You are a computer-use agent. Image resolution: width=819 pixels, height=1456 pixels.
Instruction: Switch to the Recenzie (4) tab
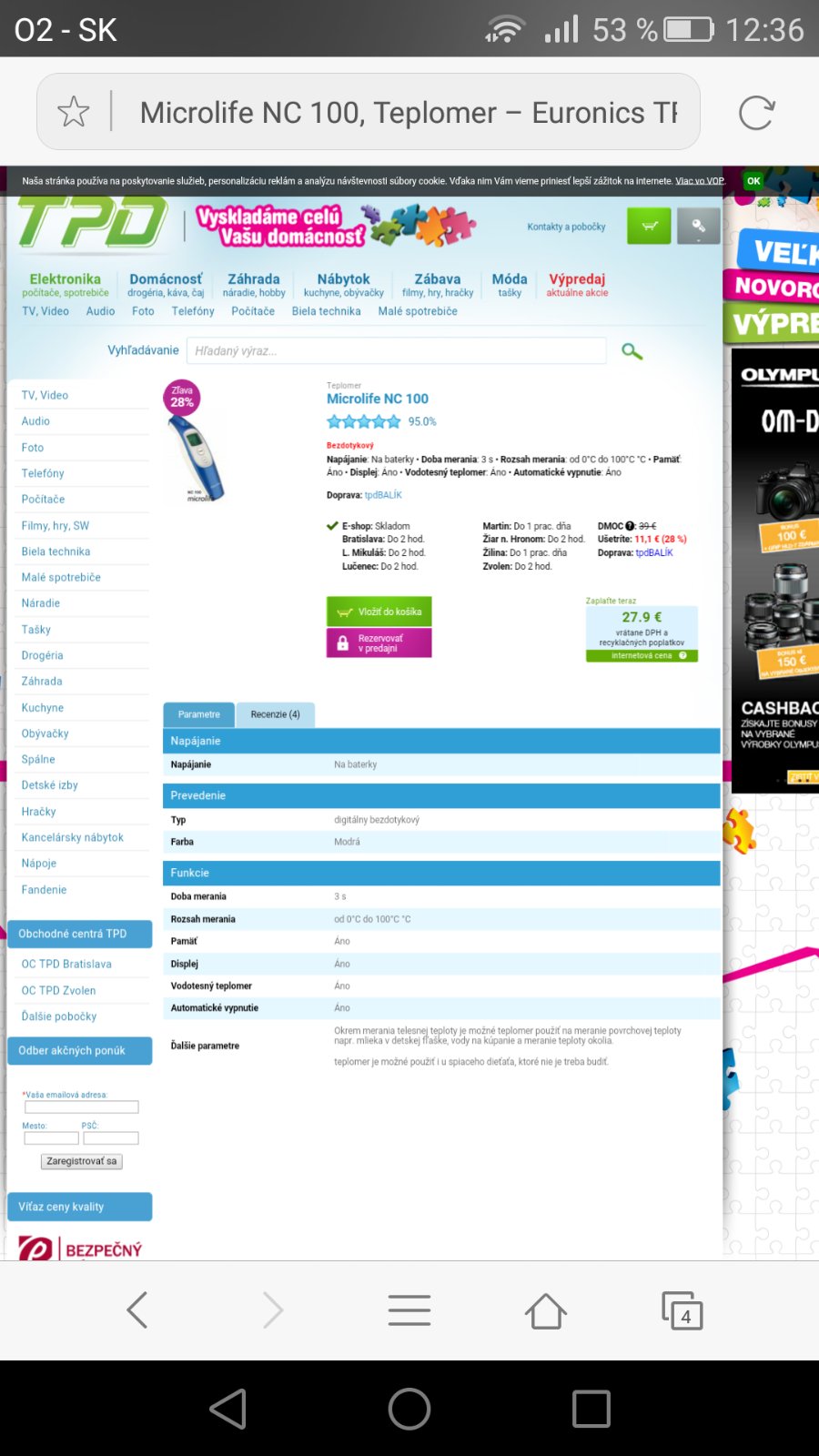point(276,714)
